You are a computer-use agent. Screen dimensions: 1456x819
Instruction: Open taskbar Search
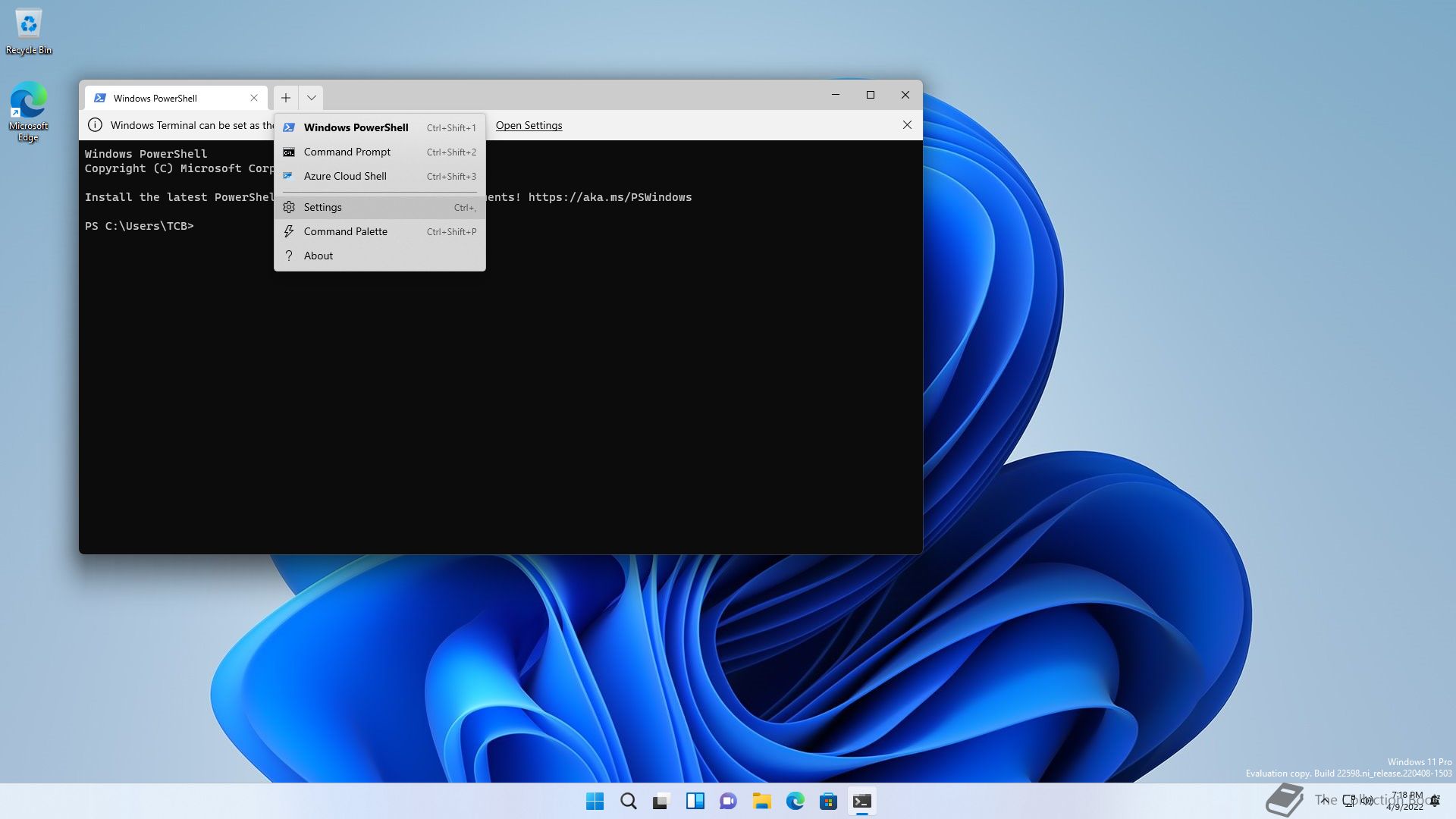[x=628, y=801]
